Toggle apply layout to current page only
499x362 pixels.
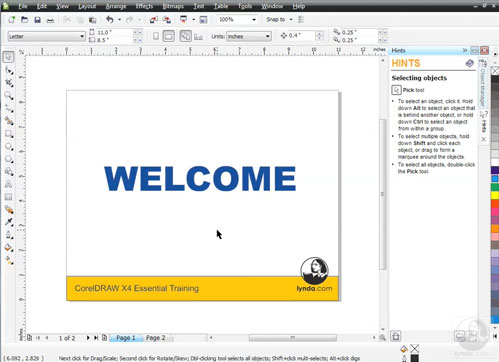click(x=198, y=36)
